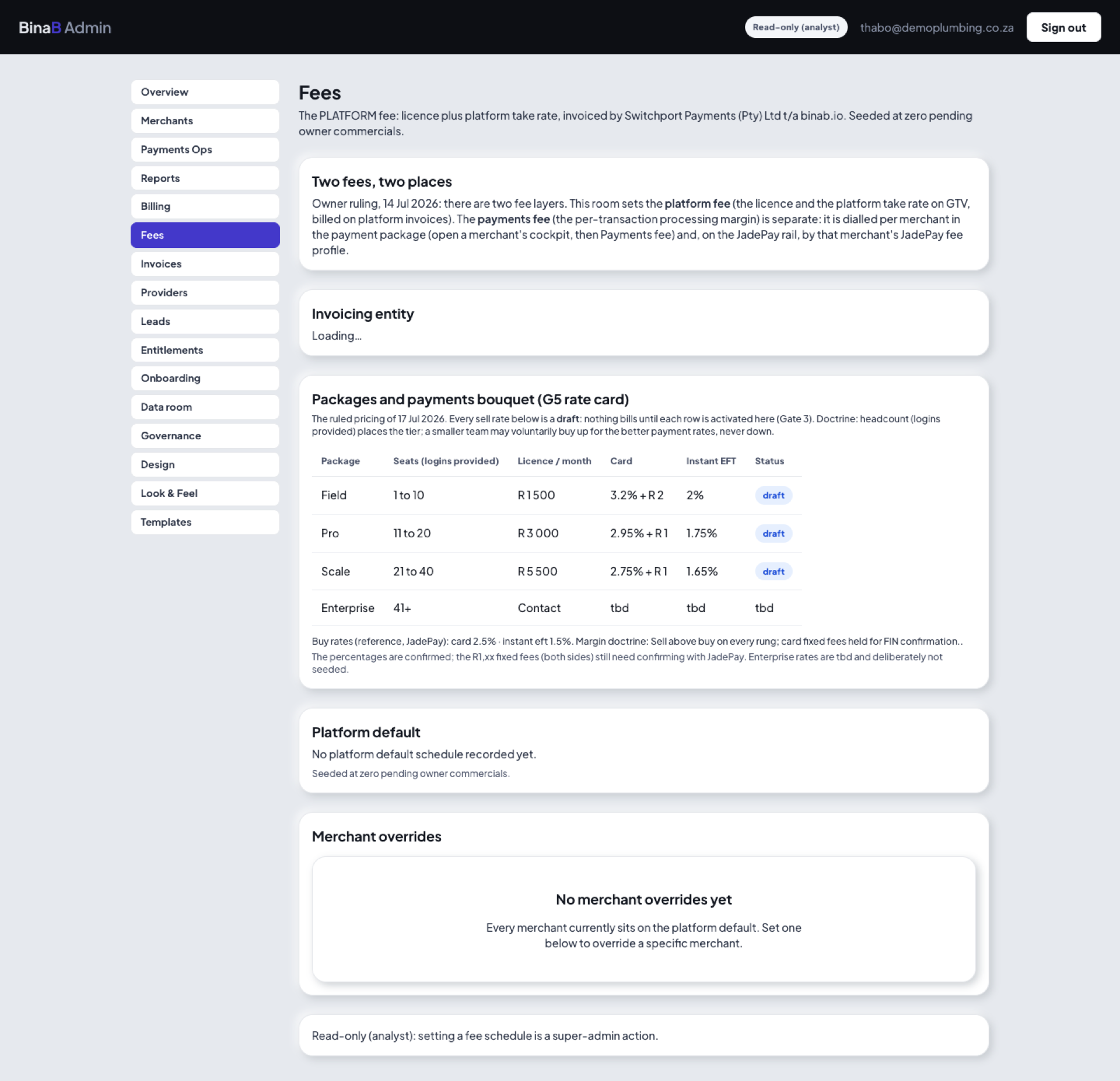
Task: Open the Data room page
Action: [205, 407]
